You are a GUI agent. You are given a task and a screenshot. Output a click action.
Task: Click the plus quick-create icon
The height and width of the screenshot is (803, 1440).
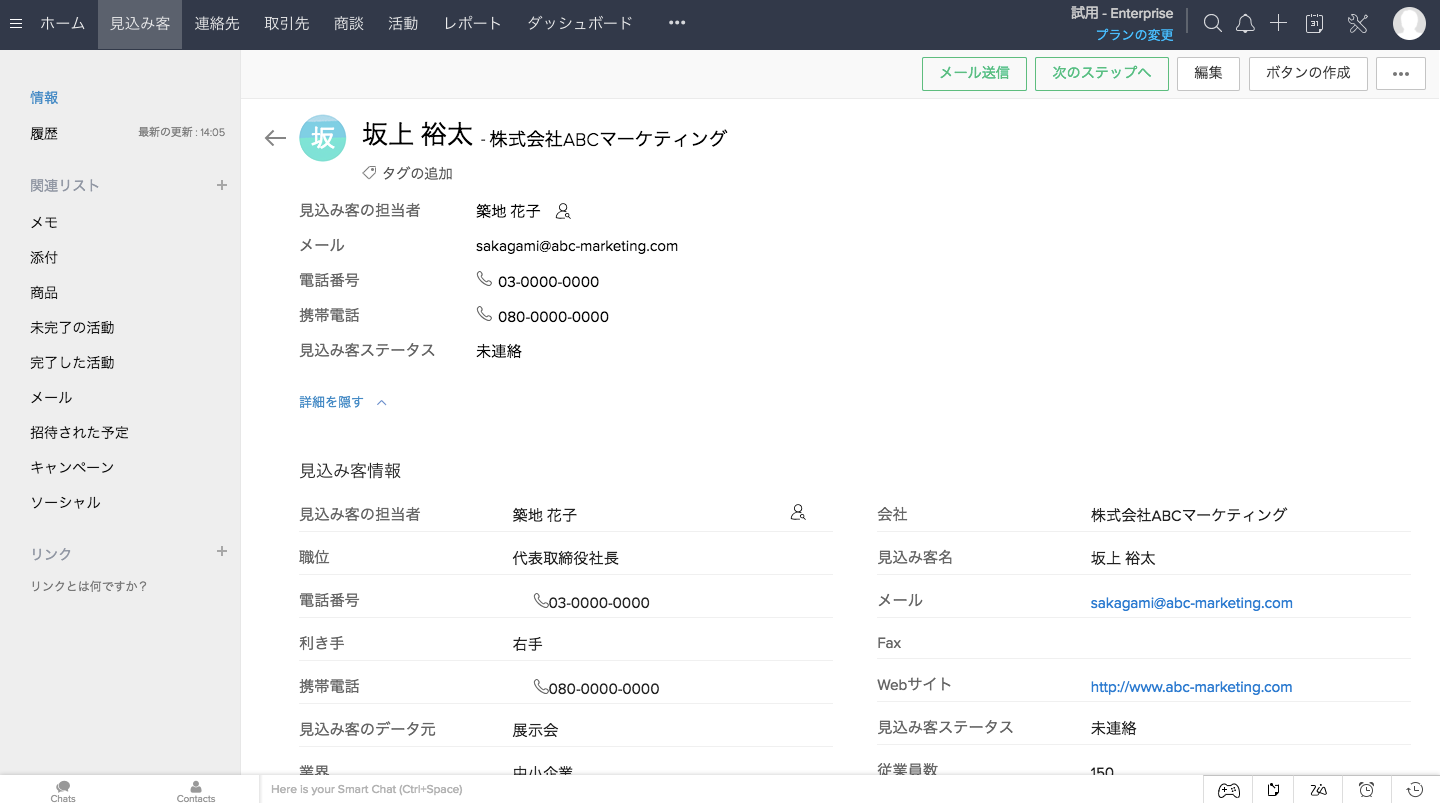coord(1278,23)
